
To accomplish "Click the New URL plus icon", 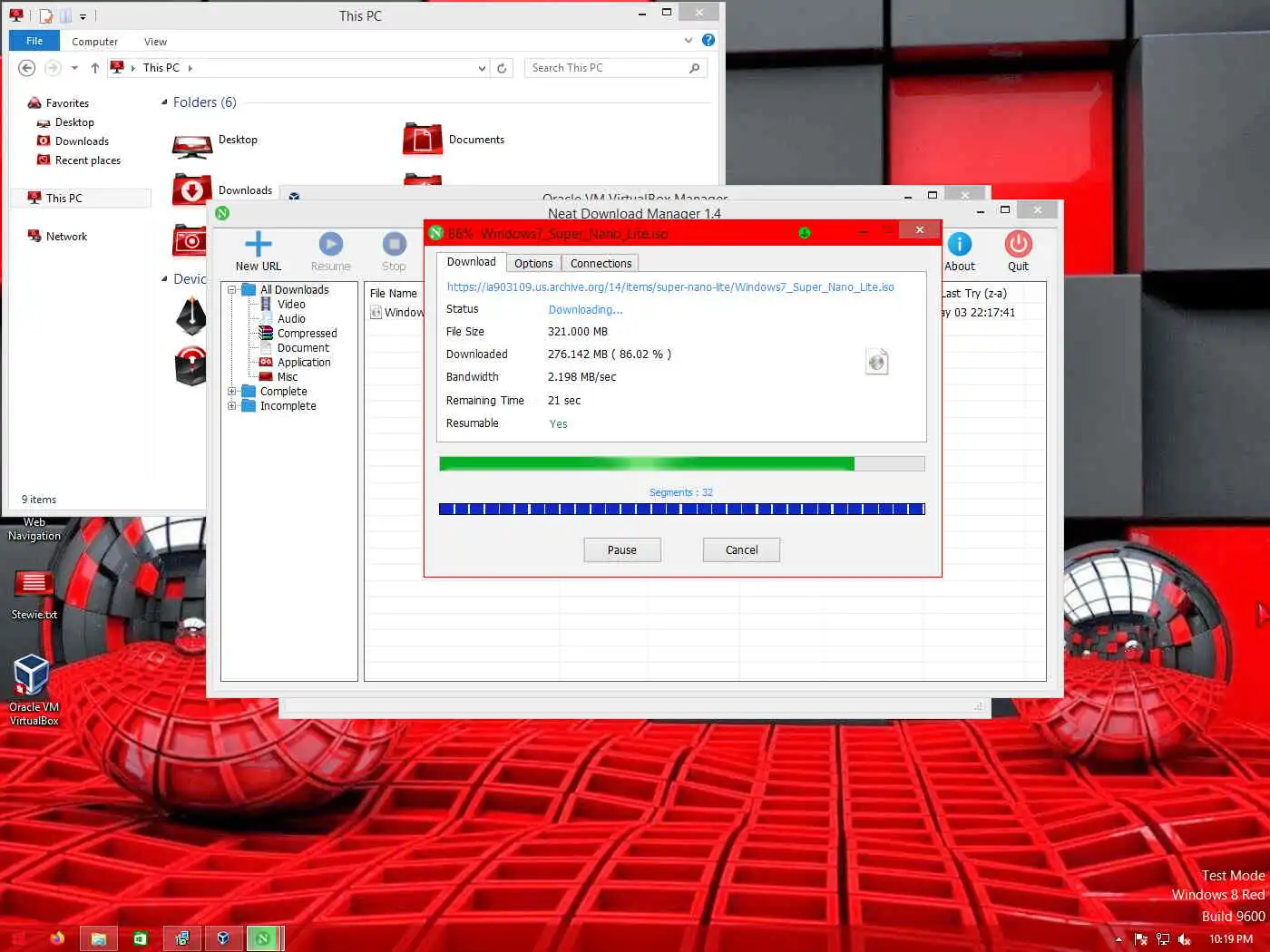I will coord(259,244).
